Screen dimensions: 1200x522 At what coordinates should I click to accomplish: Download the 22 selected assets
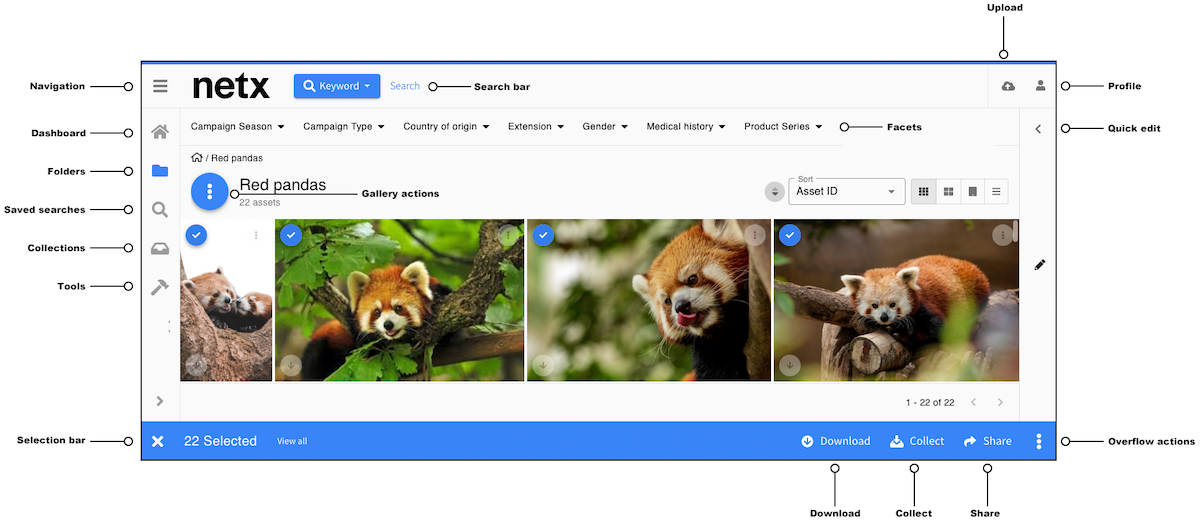tap(836, 441)
